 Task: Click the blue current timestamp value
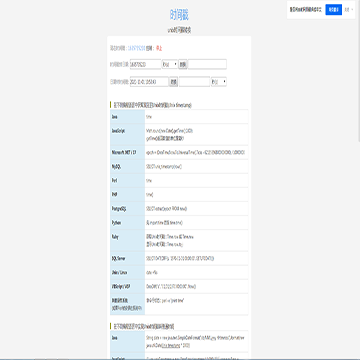click(136, 48)
